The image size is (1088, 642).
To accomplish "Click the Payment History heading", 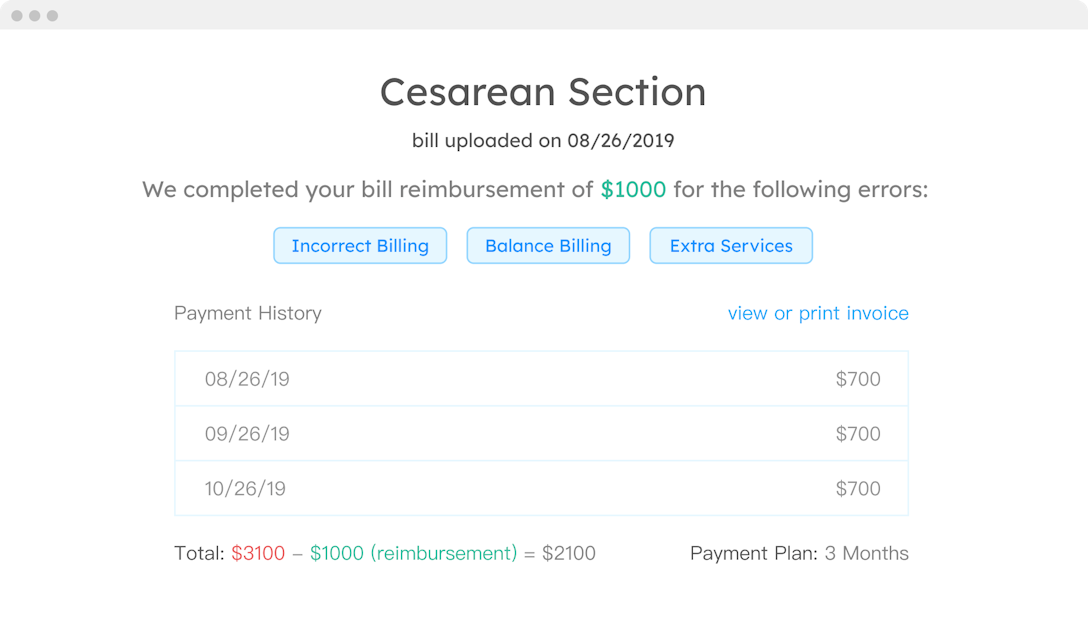I will (x=248, y=313).
